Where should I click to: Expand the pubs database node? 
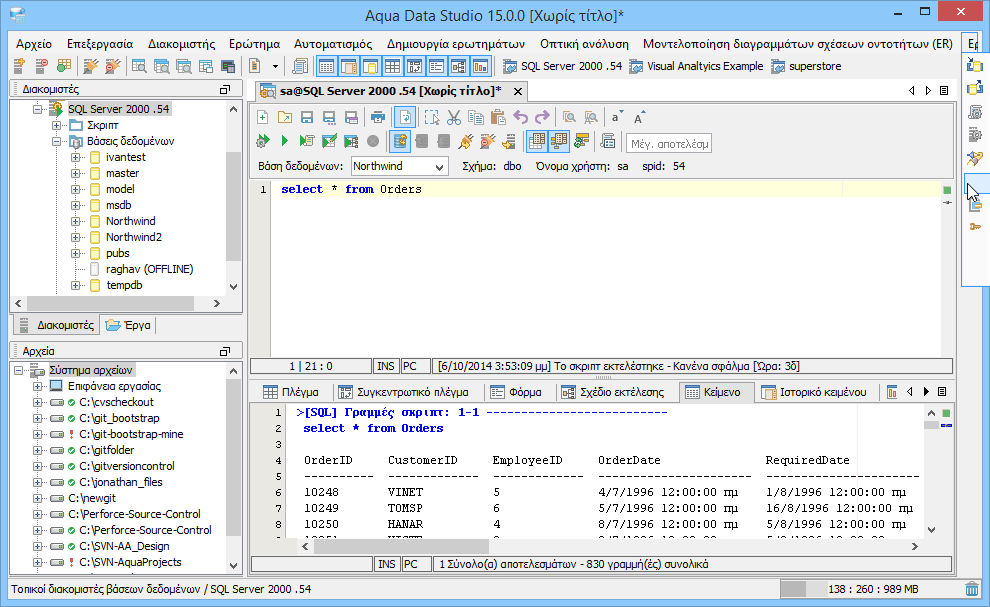(x=76, y=253)
